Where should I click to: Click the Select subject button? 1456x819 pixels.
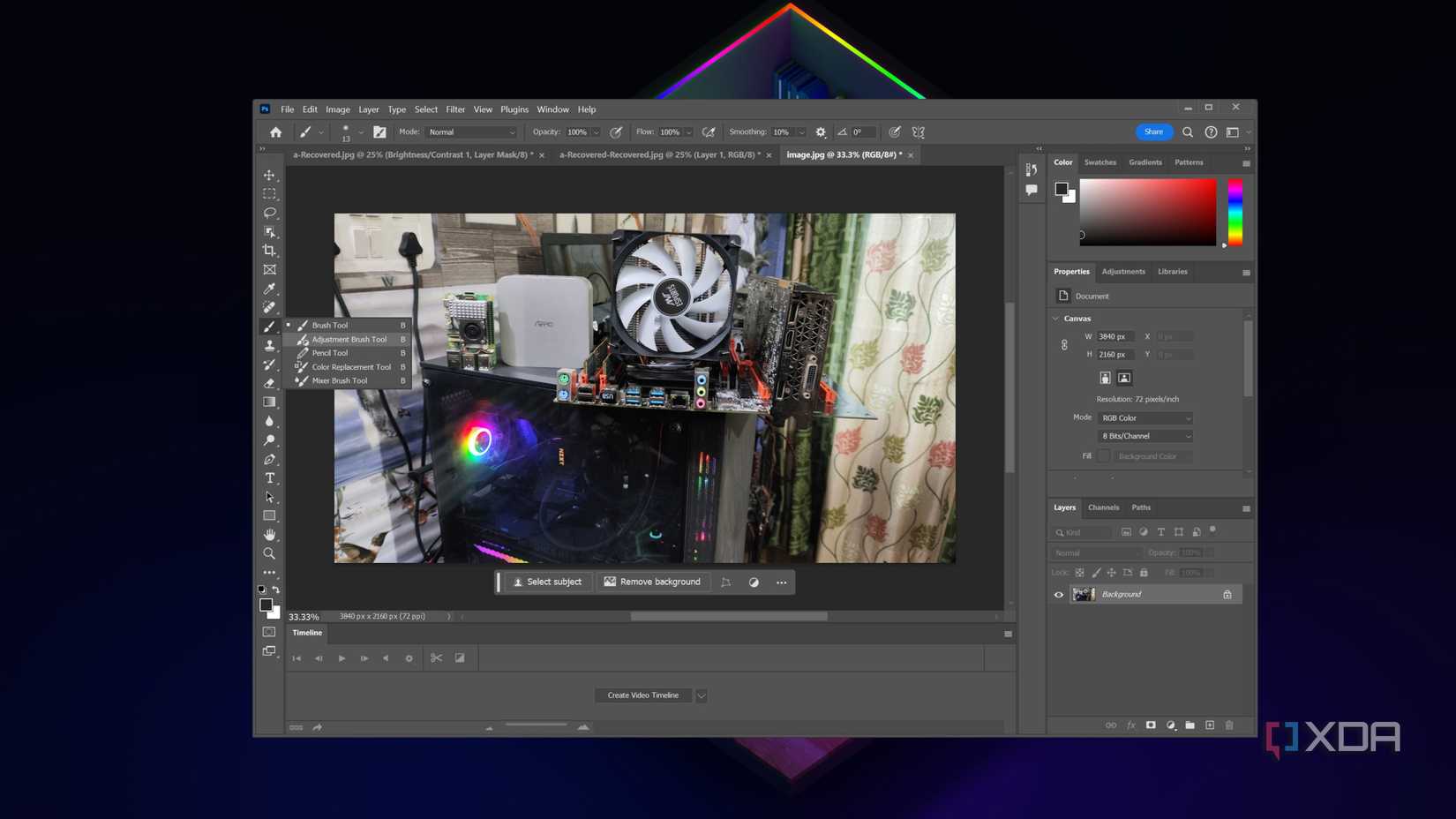tap(548, 582)
